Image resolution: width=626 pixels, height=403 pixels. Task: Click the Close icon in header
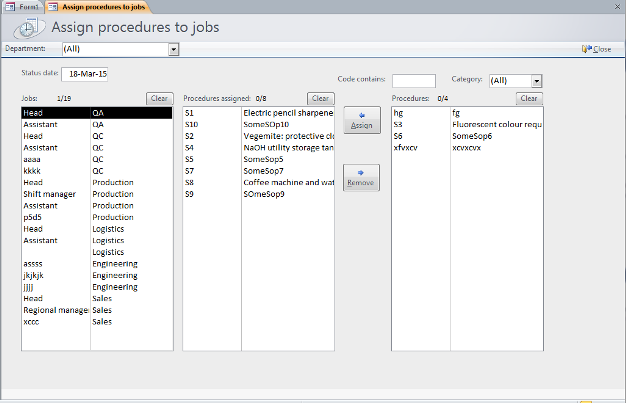point(585,48)
